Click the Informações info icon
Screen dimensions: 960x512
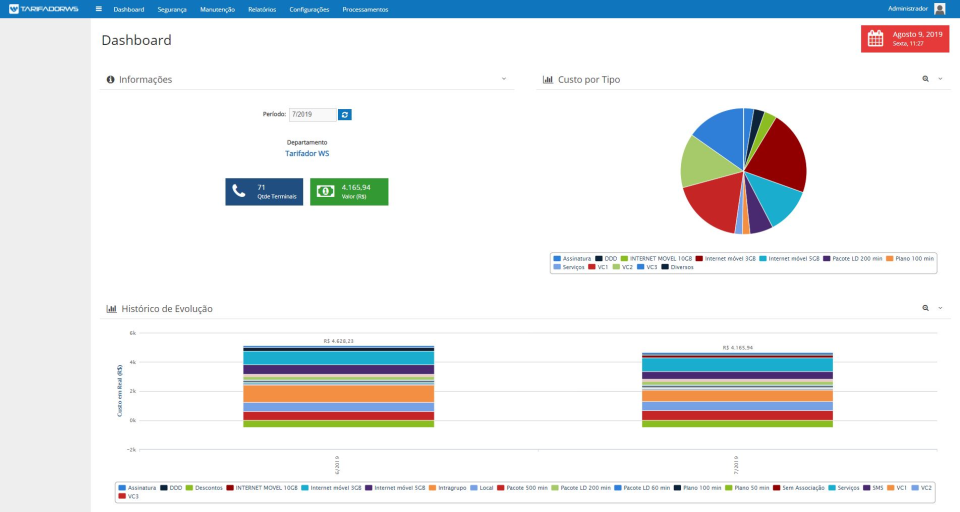coord(110,80)
